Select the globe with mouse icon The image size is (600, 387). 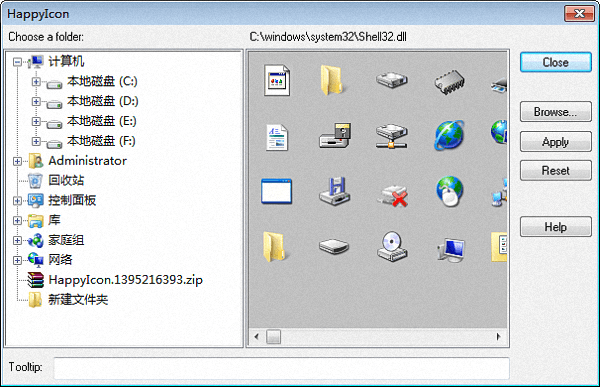[x=450, y=191]
